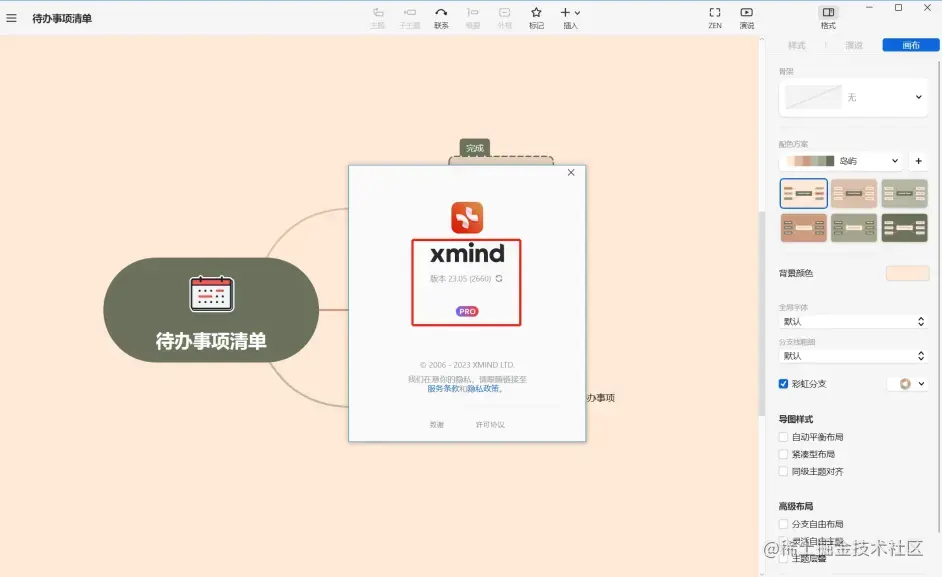Open the 岛屿 color scheme dropdown

842,161
